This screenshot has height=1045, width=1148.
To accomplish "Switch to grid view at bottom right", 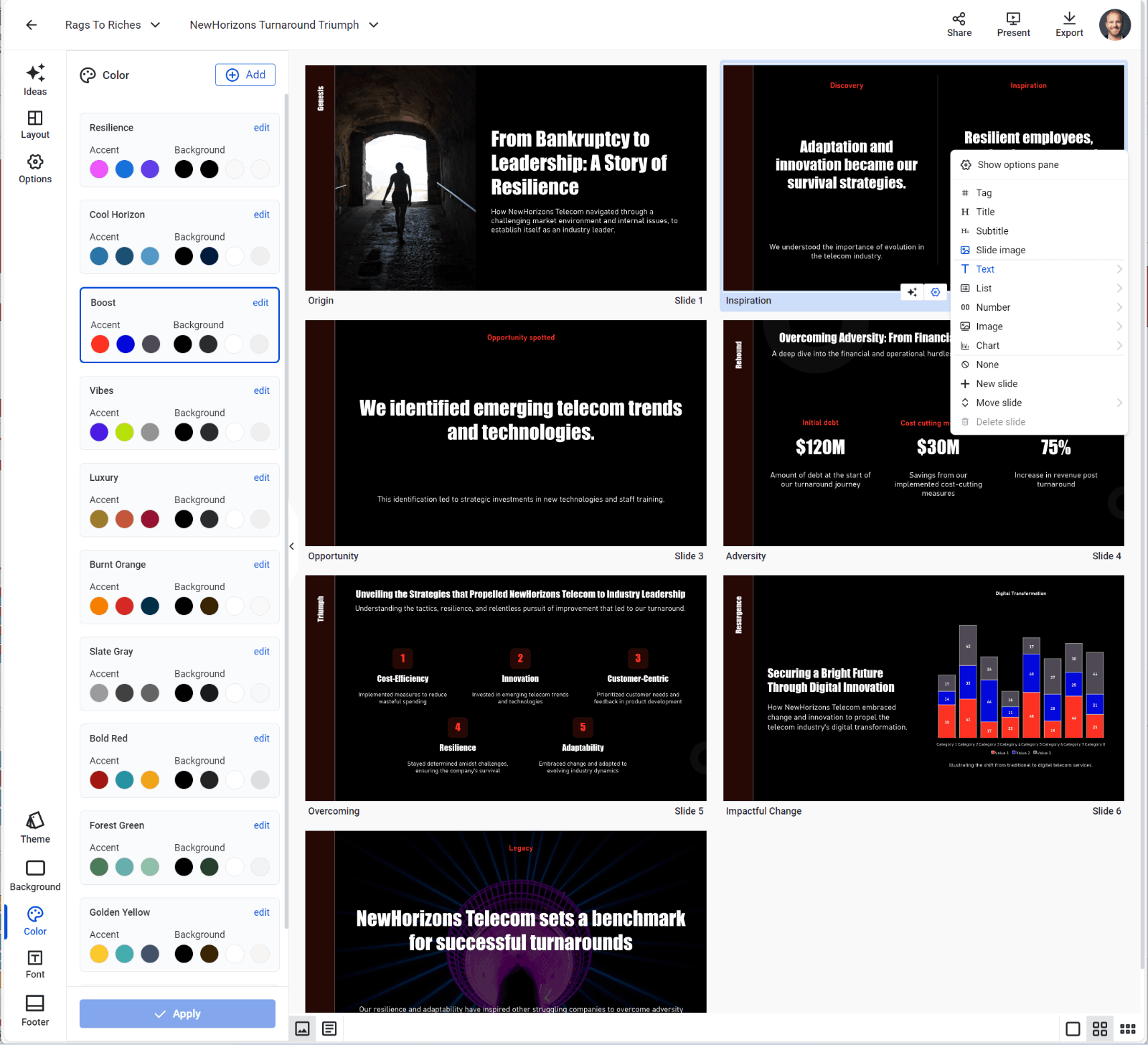I will click(1100, 1028).
